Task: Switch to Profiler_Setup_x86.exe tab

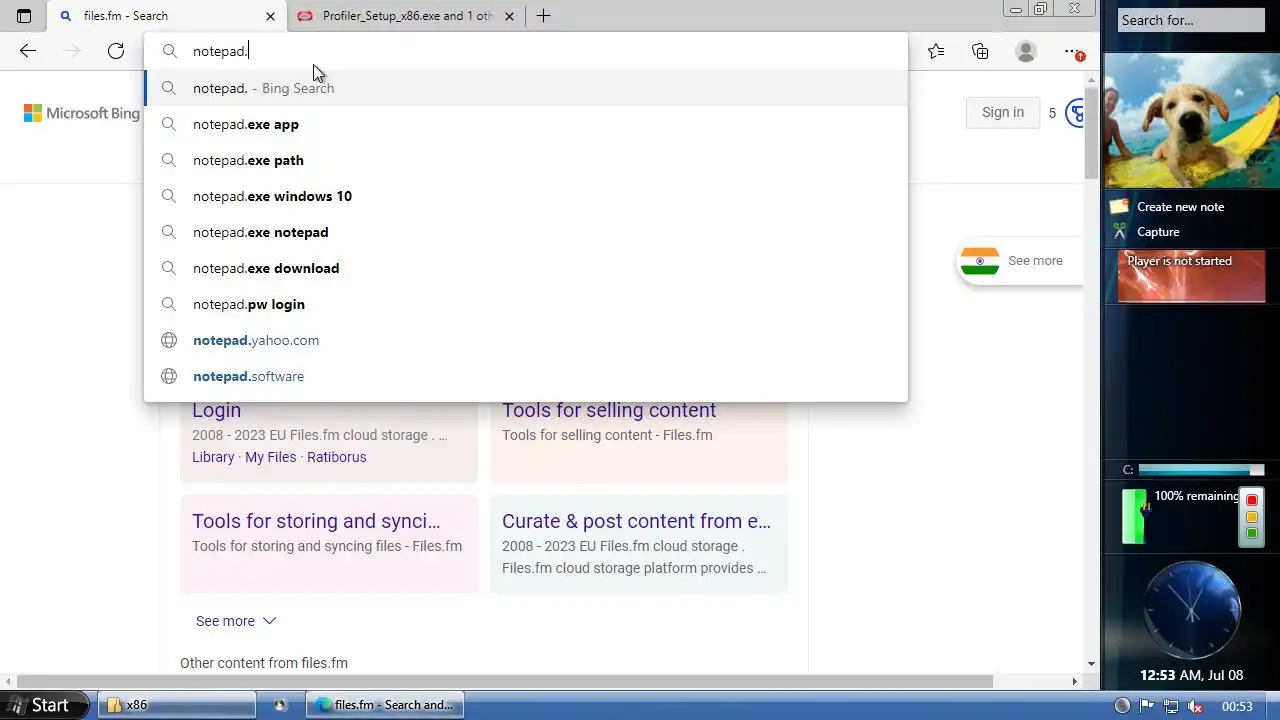Action: pos(407,16)
